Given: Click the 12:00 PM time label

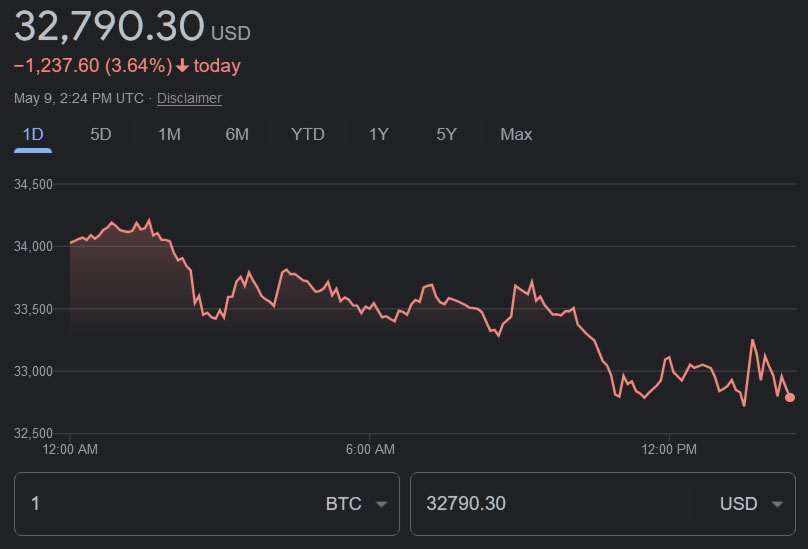Looking at the screenshot, I should coord(669,450).
